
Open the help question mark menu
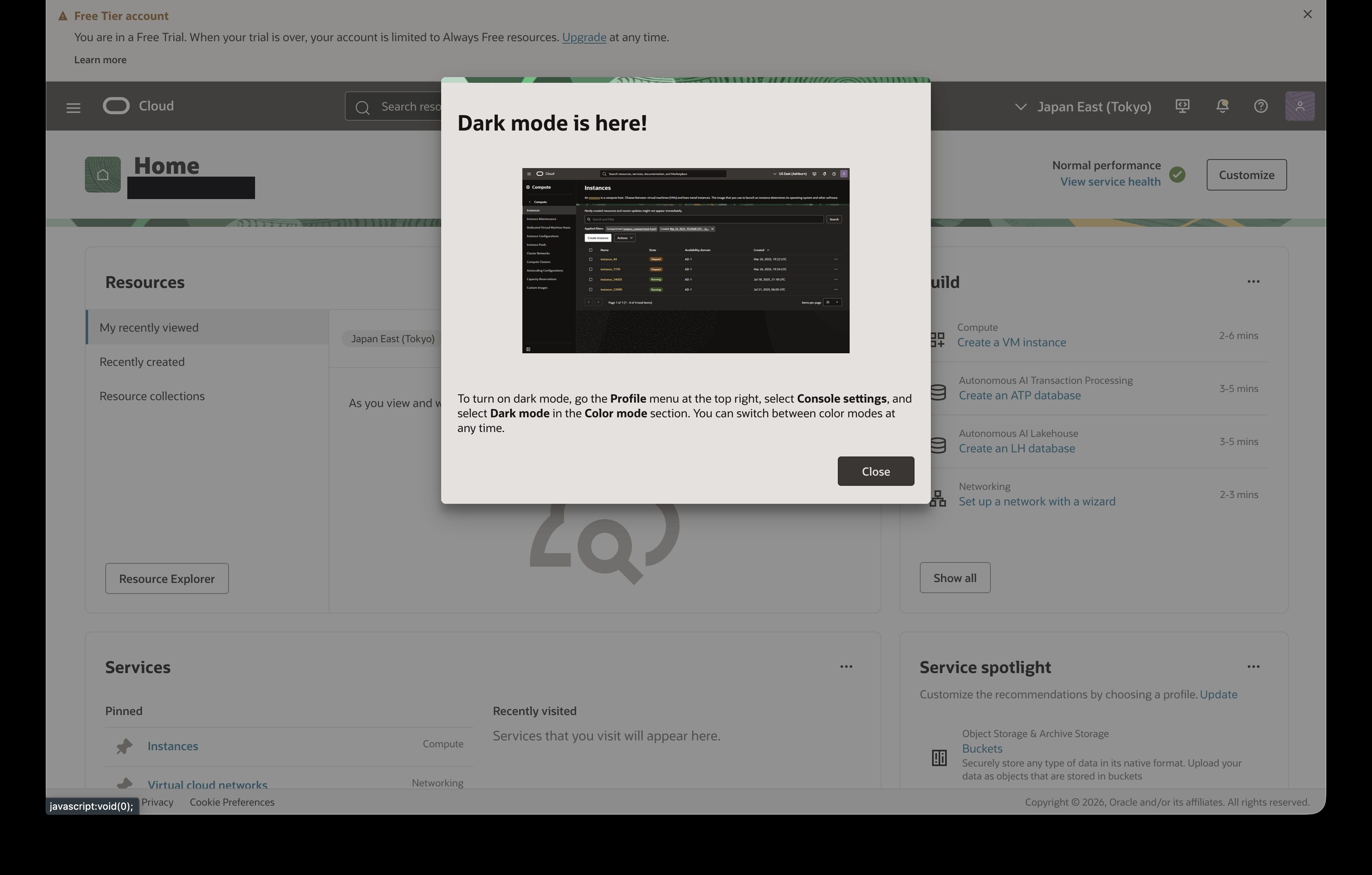[x=1261, y=106]
